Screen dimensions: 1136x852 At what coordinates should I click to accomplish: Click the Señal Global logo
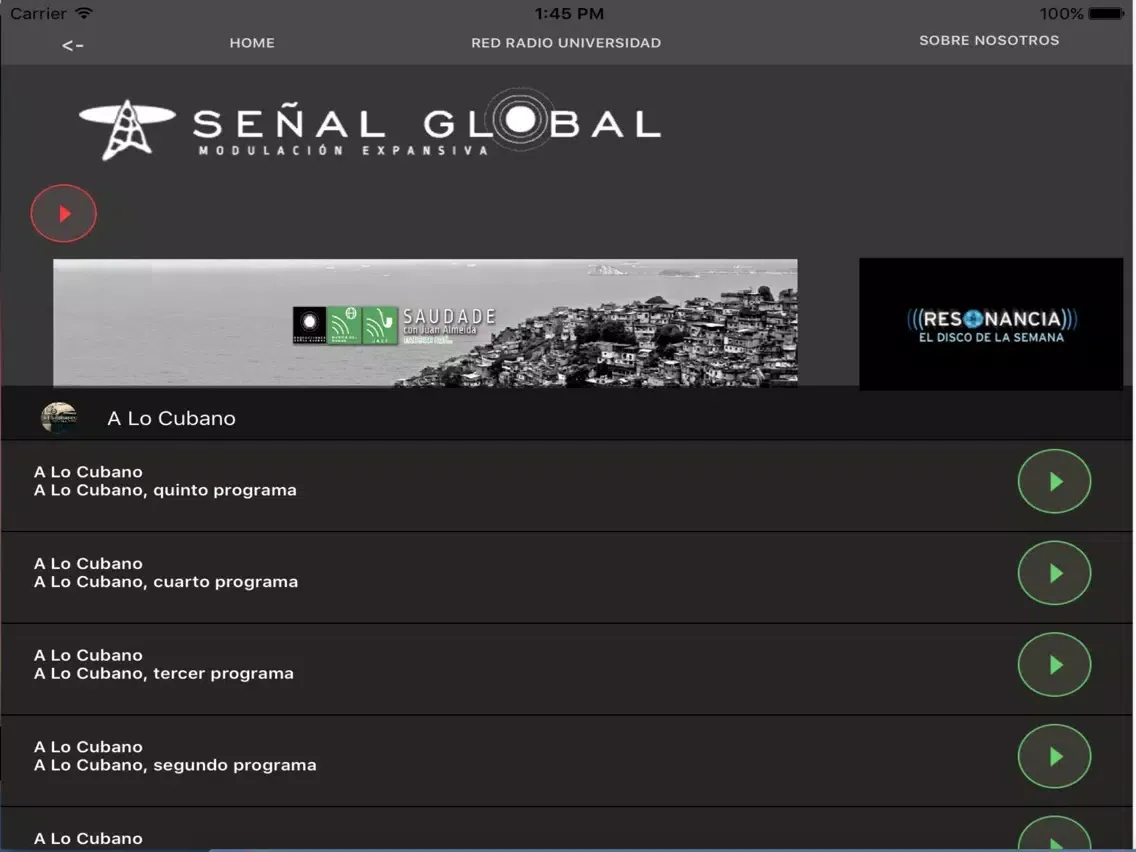pos(369,125)
